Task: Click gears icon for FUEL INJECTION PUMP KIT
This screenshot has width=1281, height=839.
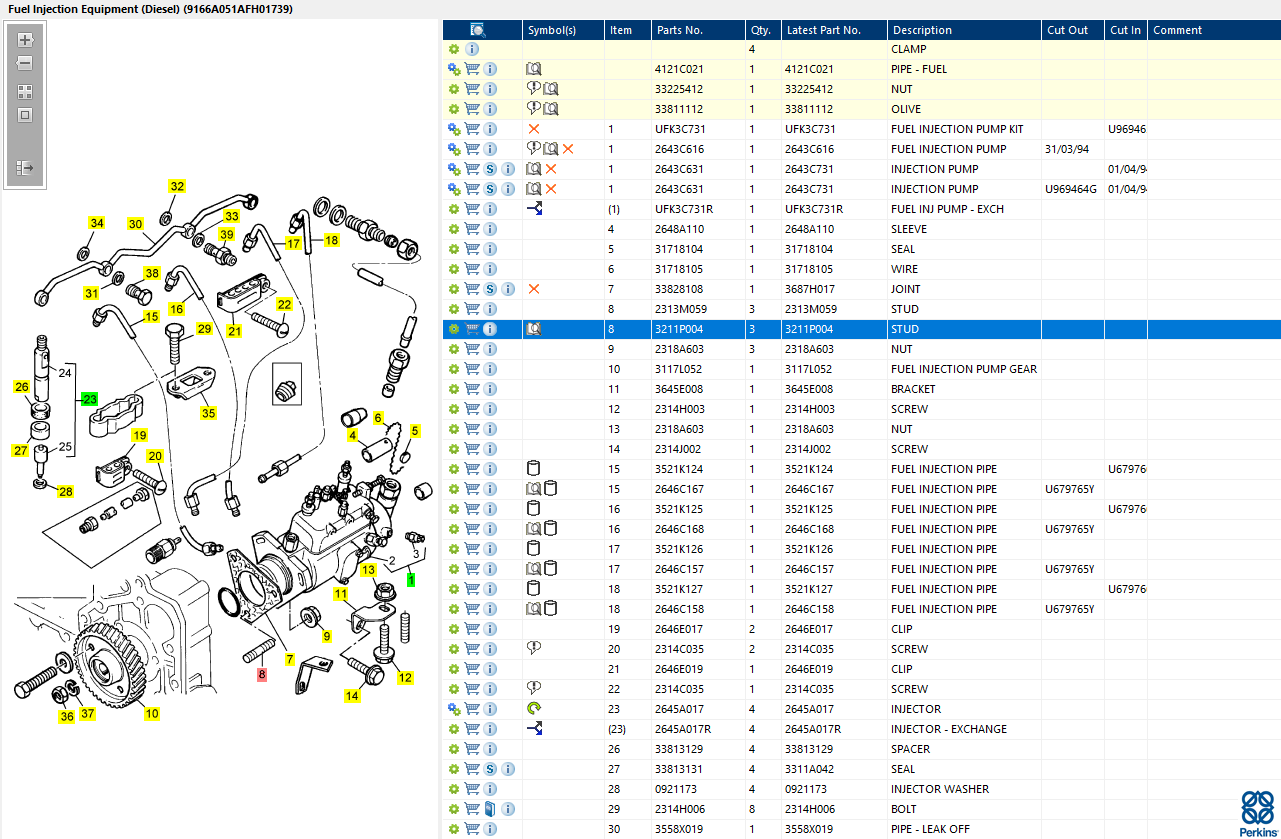Action: 454,129
